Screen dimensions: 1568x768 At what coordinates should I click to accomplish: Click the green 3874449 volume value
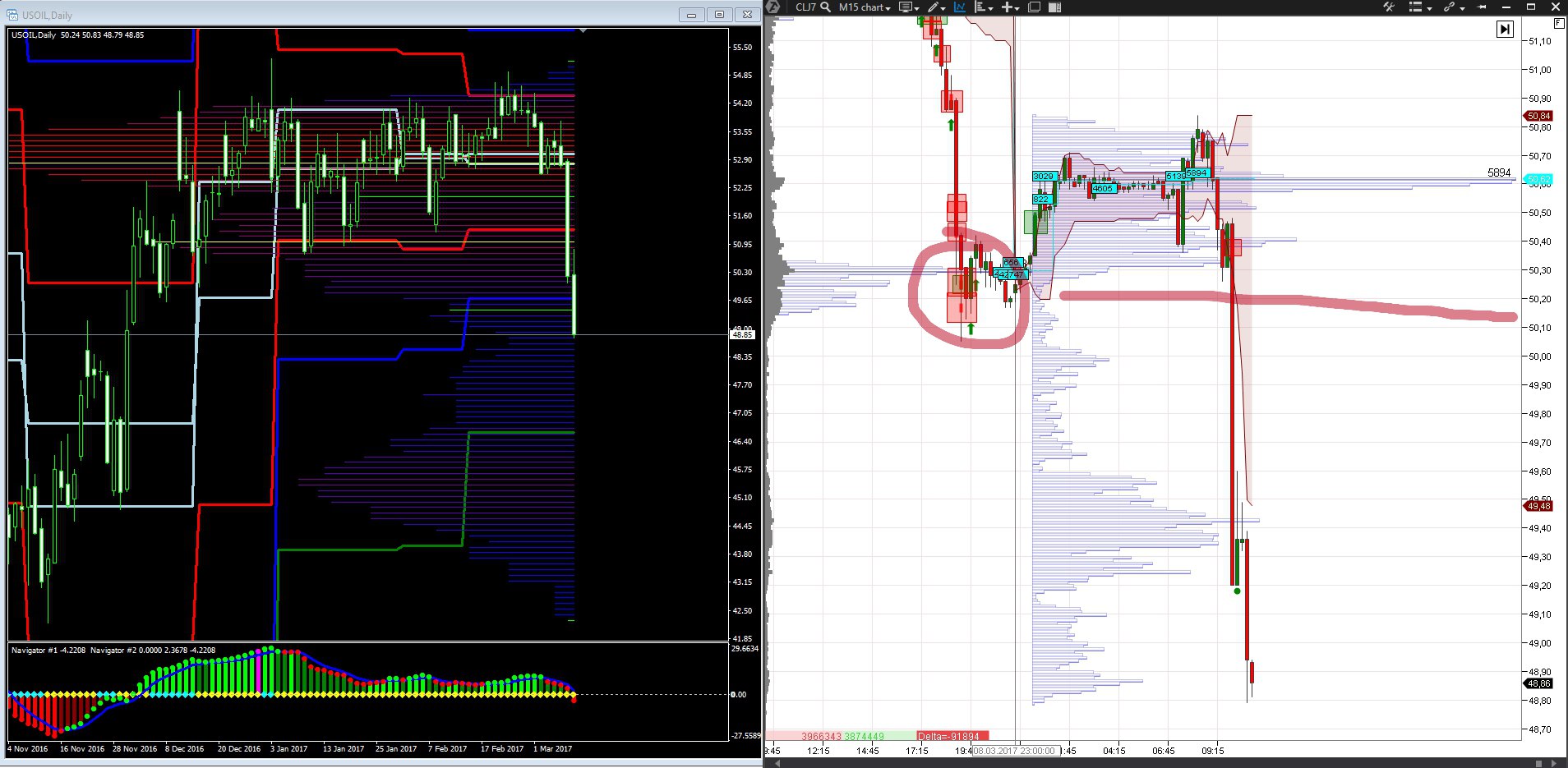point(864,736)
